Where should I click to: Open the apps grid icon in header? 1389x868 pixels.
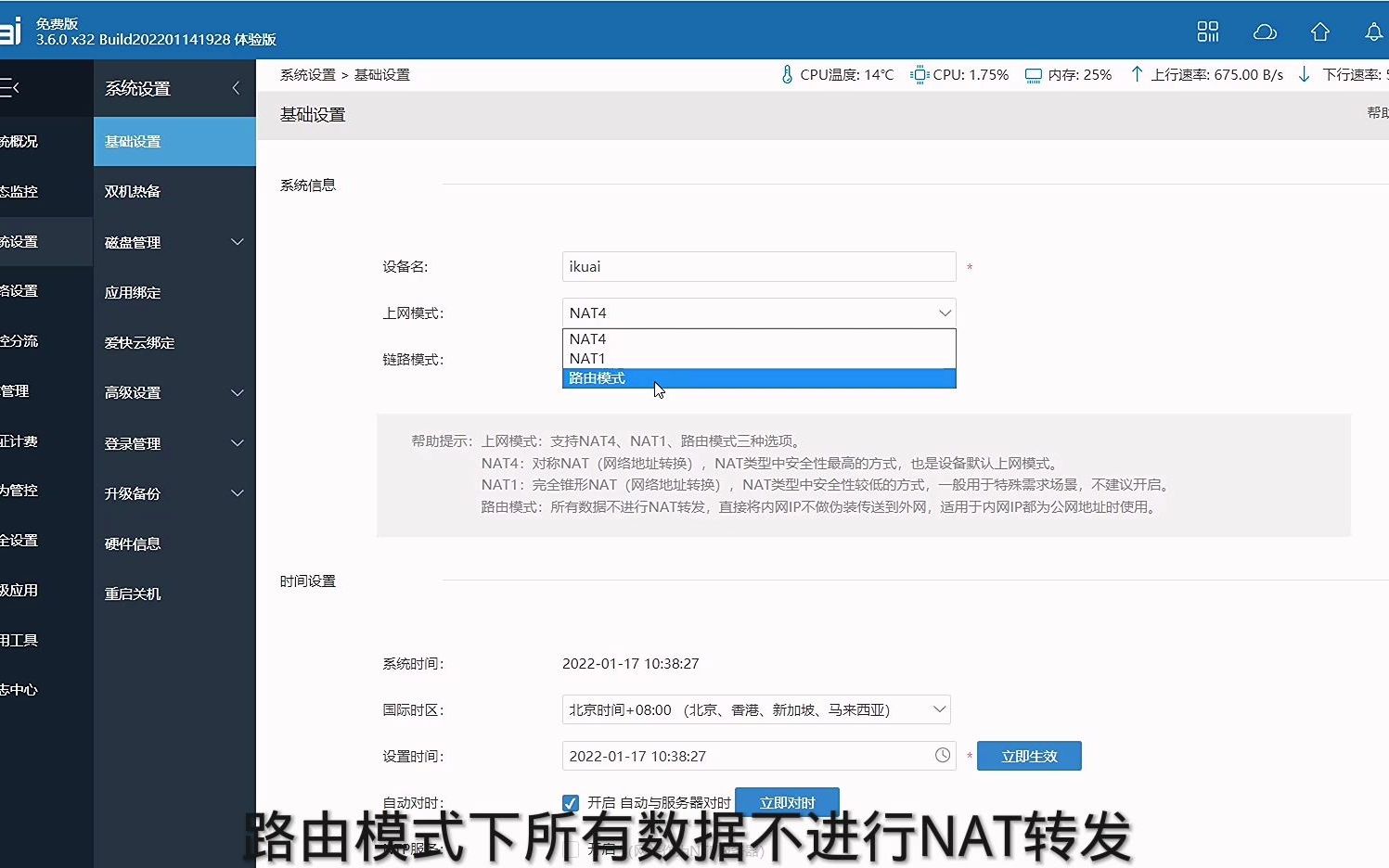coord(1207,32)
